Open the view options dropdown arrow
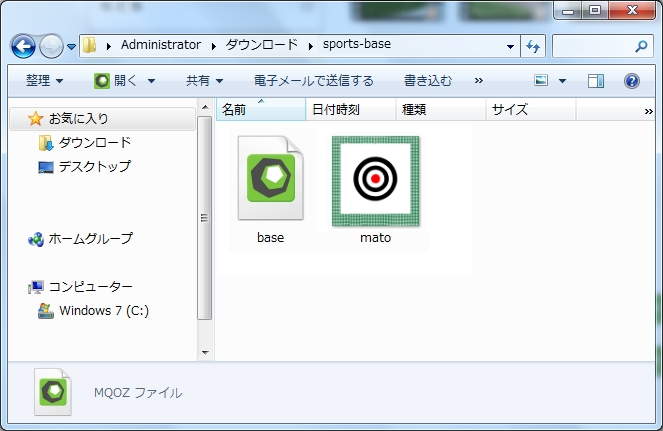 click(x=562, y=81)
